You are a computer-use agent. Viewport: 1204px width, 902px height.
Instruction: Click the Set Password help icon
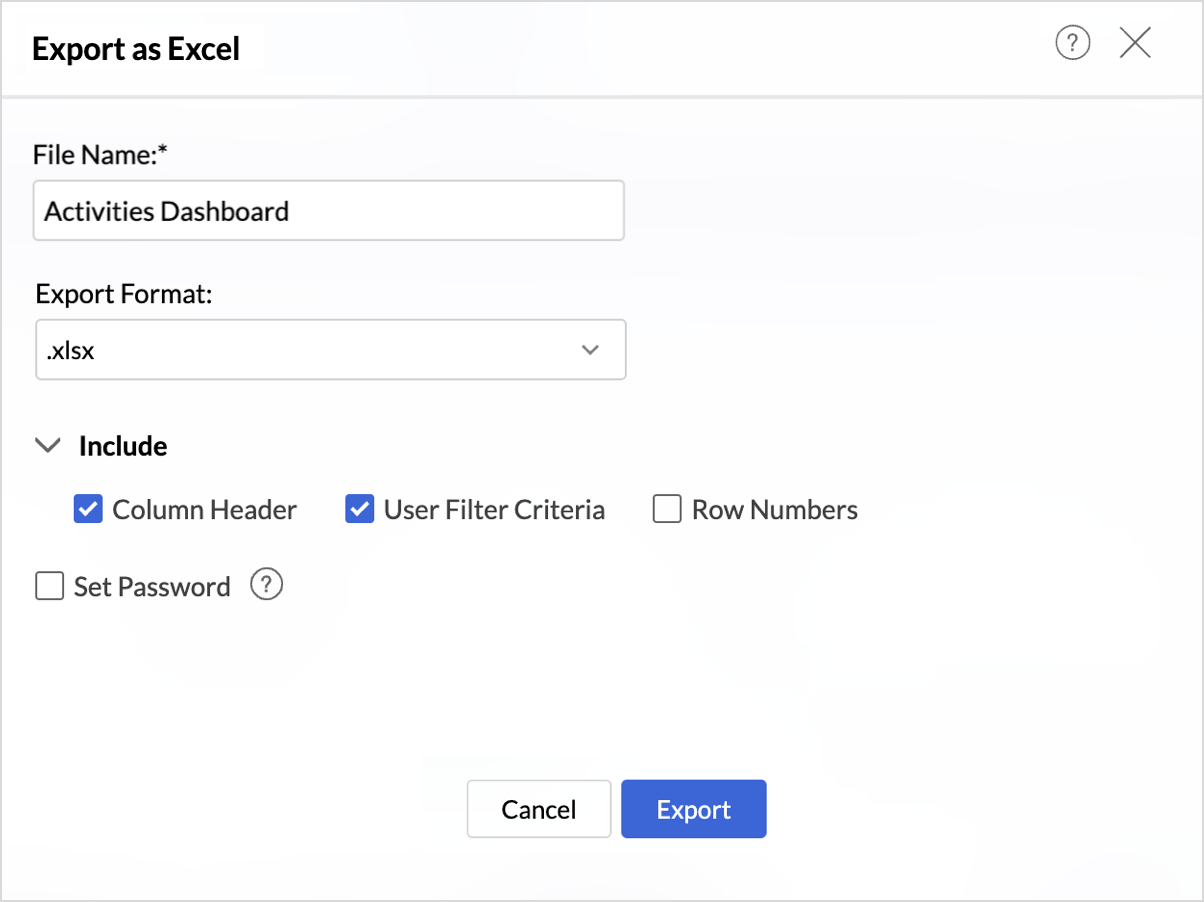tap(266, 585)
